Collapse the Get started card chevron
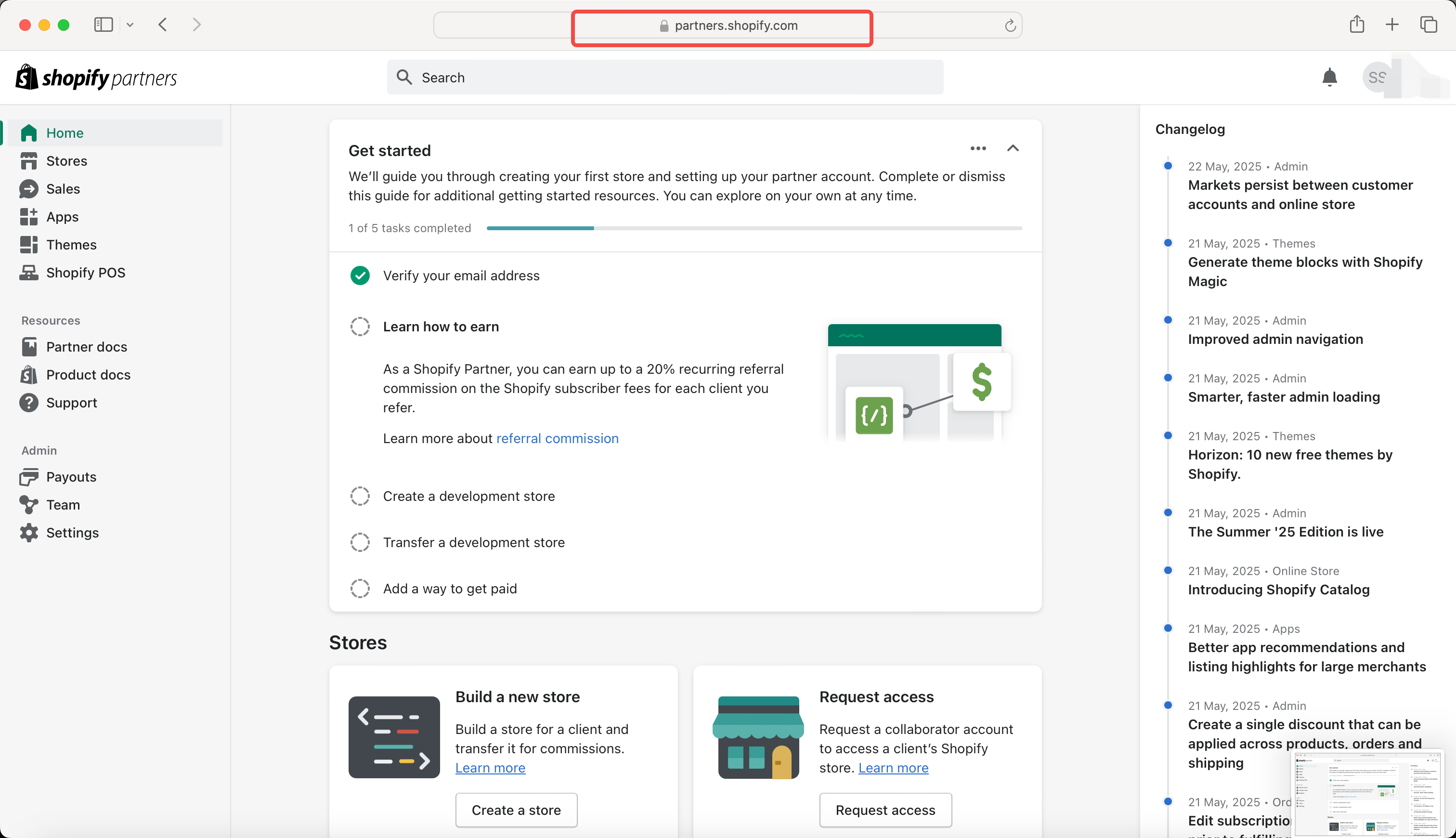 [1013, 148]
